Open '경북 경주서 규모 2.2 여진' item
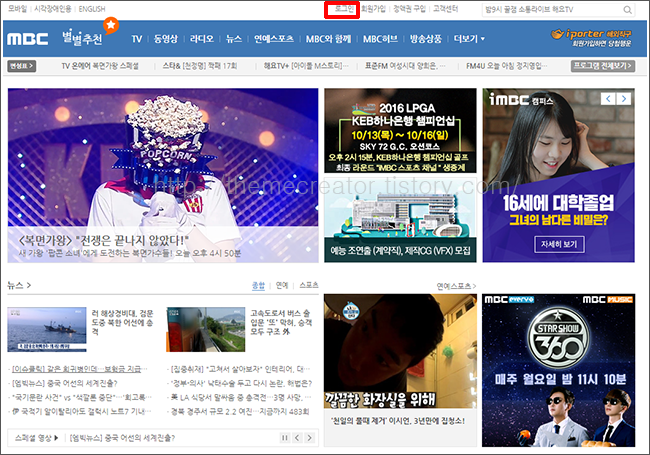Image resolution: width=650 pixels, height=455 pixels. point(240,411)
